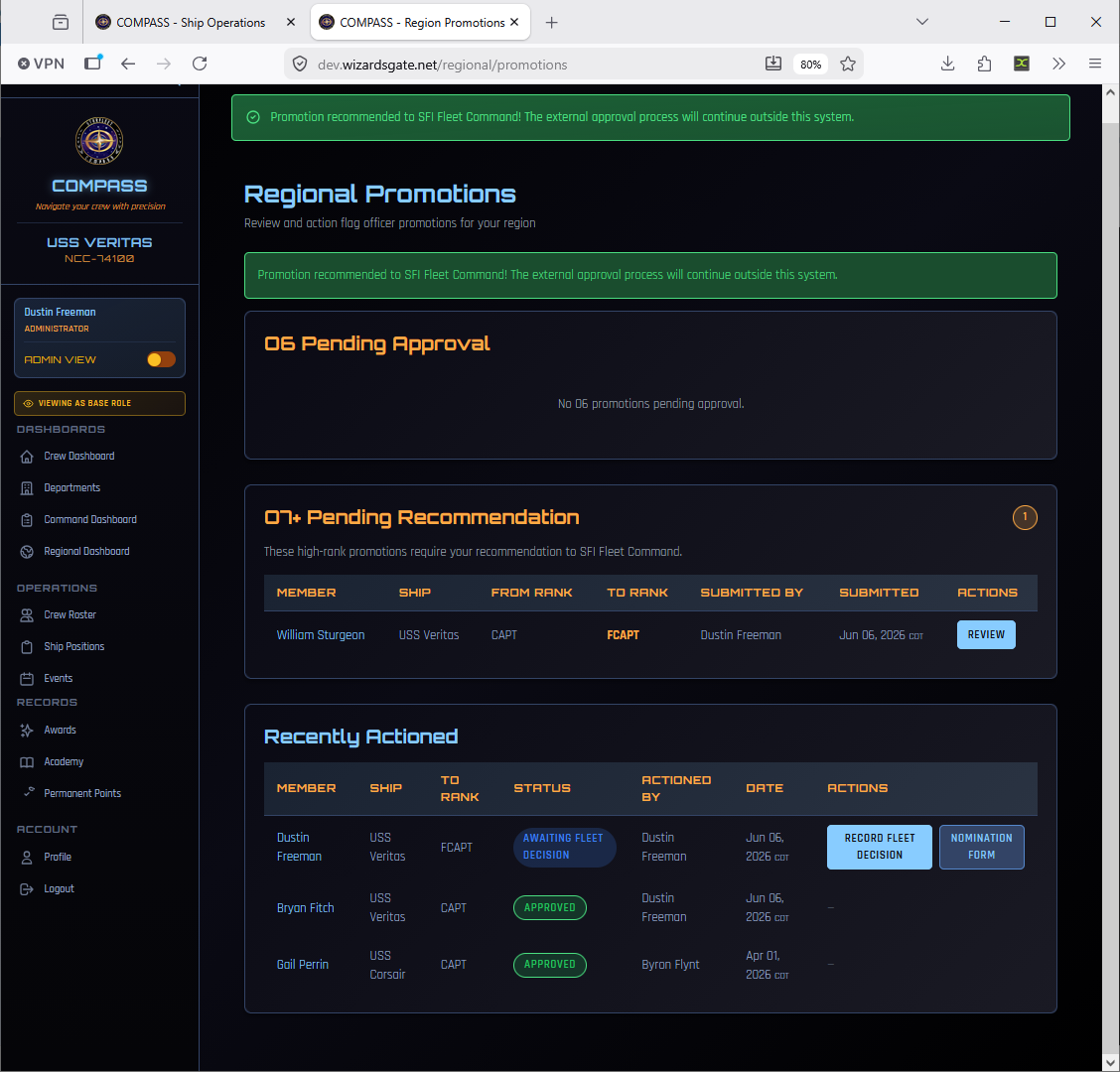Click the Approved badge for Gail Perrin
This screenshot has width=1120, height=1072.
tap(550, 965)
